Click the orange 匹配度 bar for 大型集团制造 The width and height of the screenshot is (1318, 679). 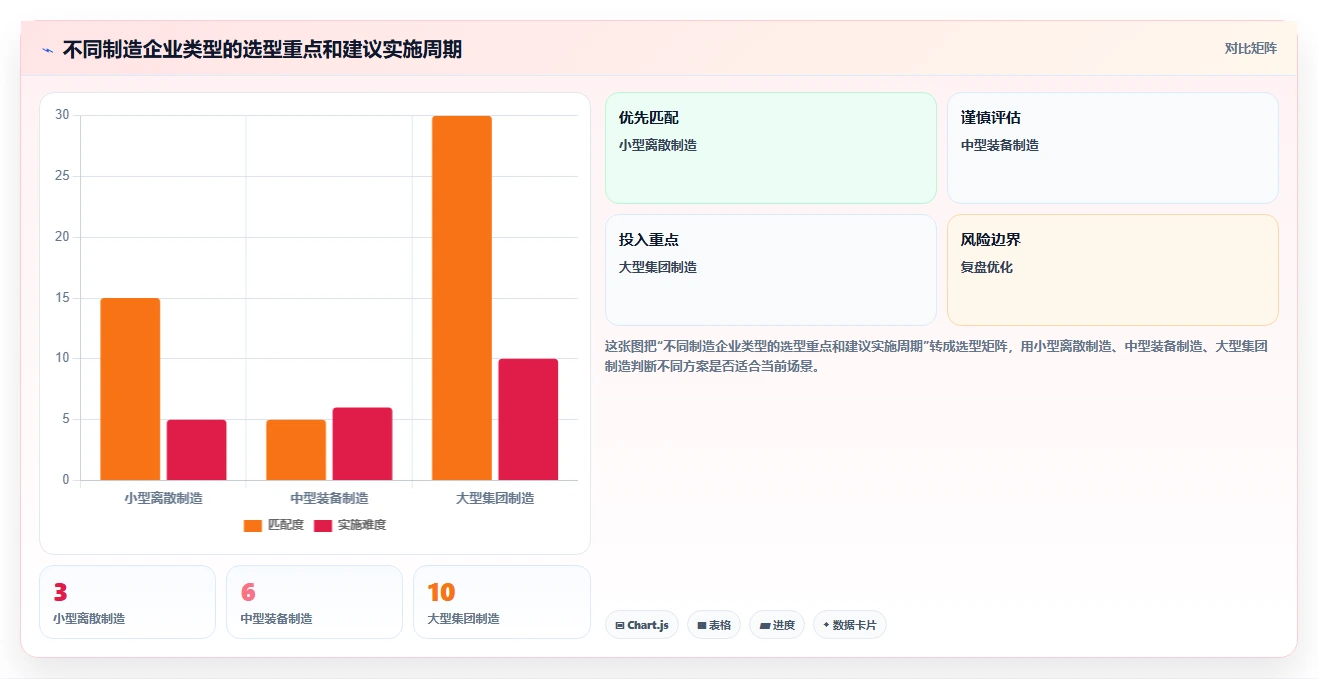pos(462,298)
